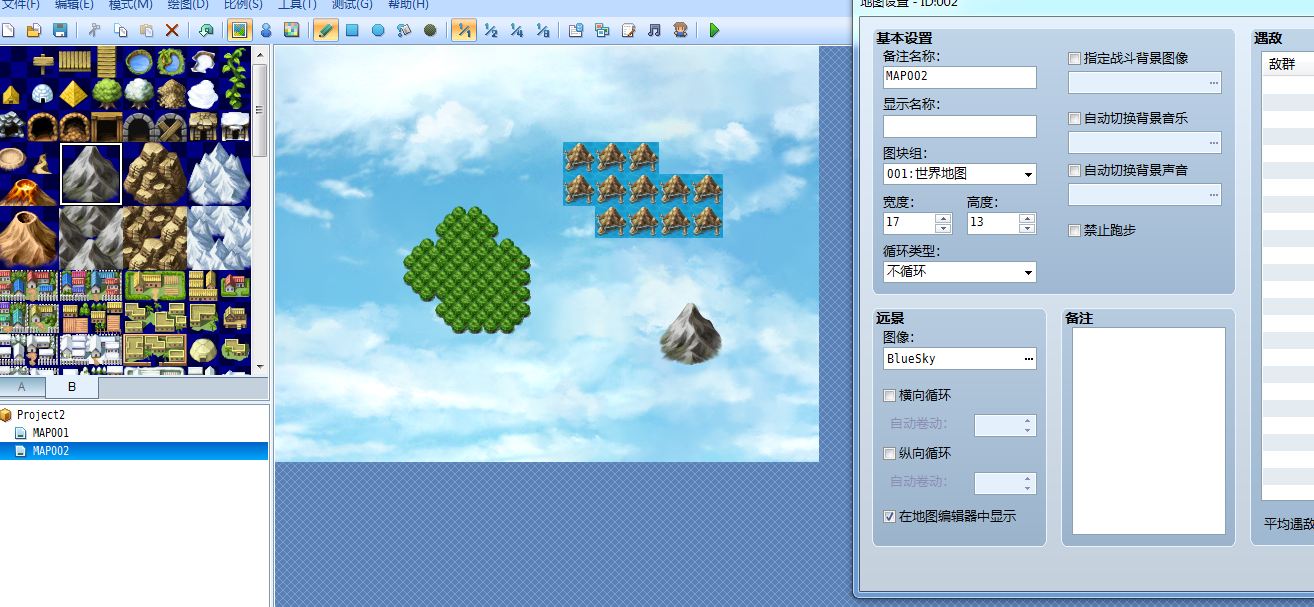1314x607 pixels.
Task: Open the sound test music note icon
Action: [654, 30]
